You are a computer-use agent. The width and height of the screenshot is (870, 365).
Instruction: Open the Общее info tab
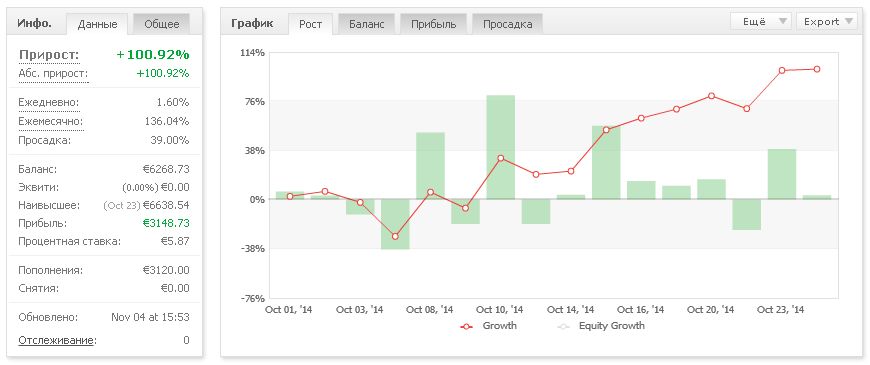click(x=161, y=24)
